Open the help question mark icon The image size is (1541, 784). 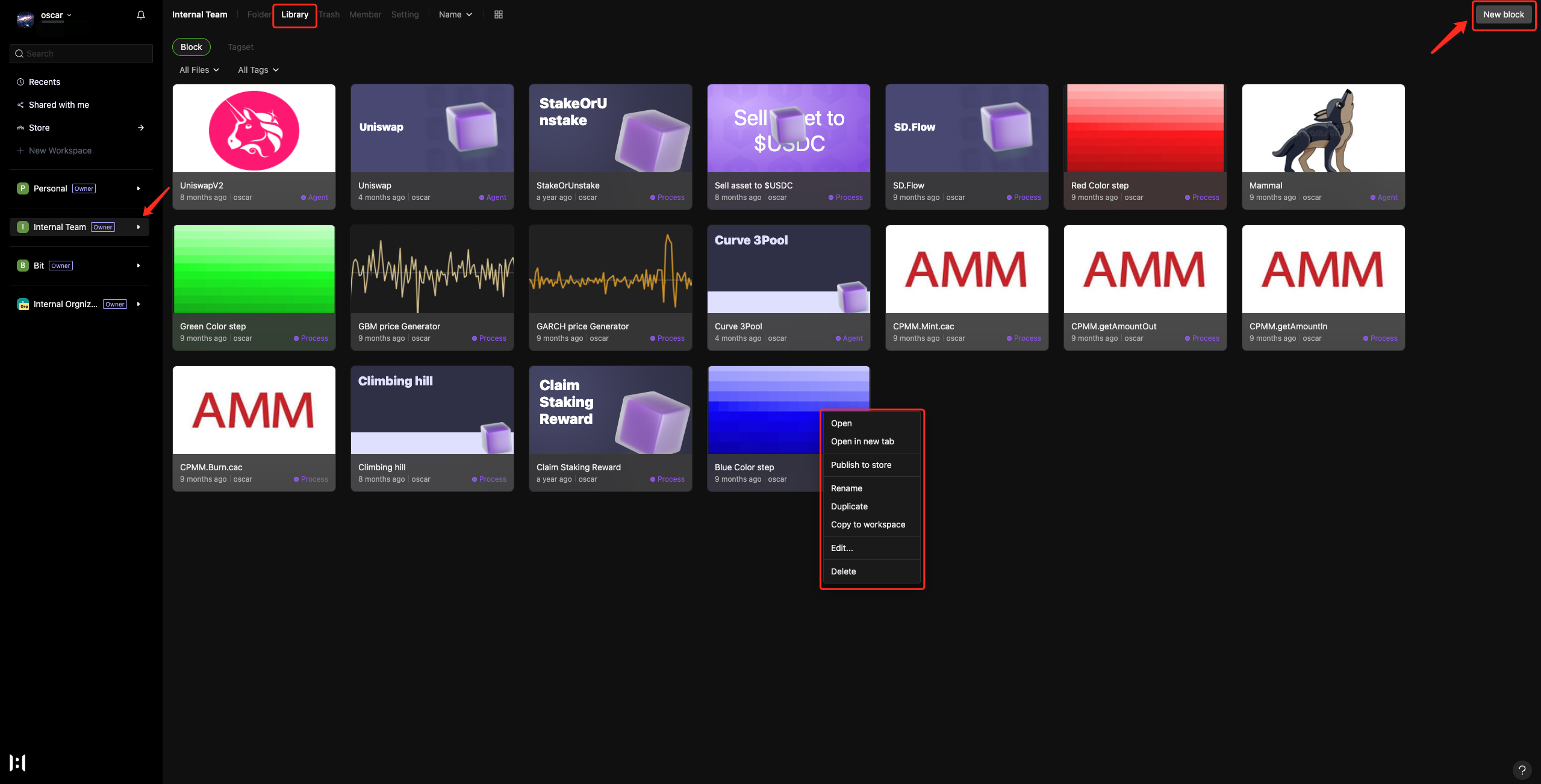1522,770
